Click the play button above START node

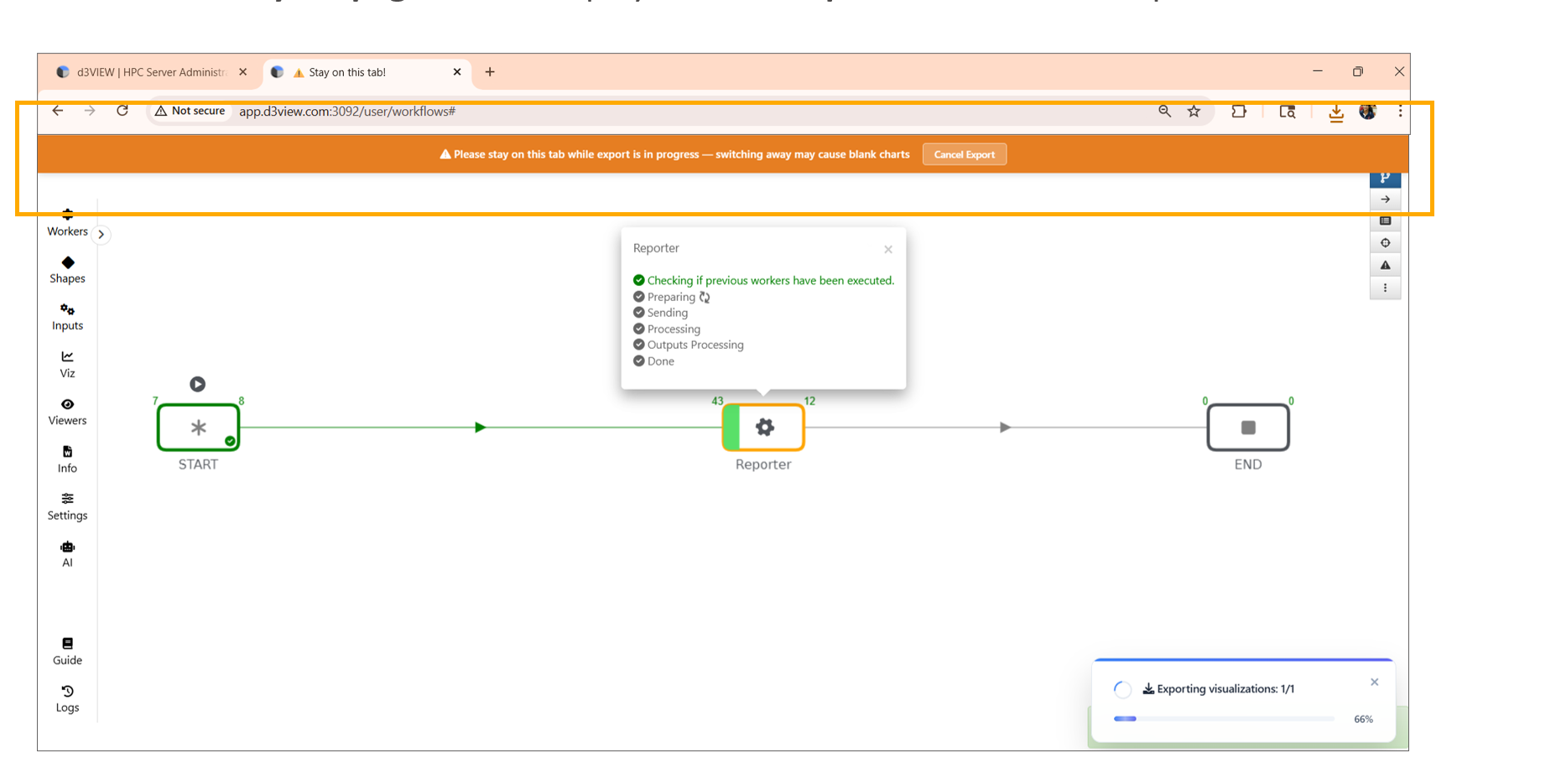pos(197,384)
